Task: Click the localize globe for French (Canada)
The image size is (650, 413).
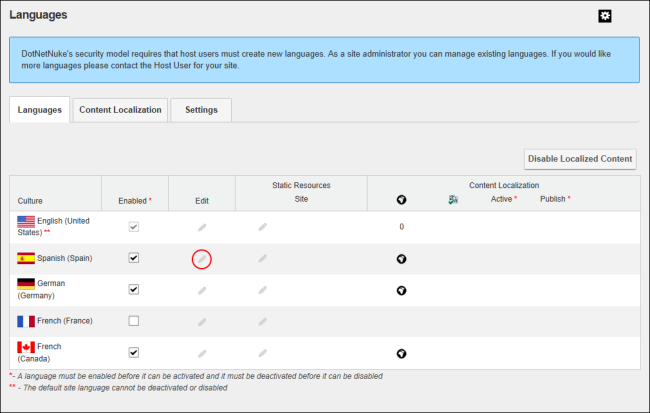Action: pyautogui.click(x=401, y=354)
